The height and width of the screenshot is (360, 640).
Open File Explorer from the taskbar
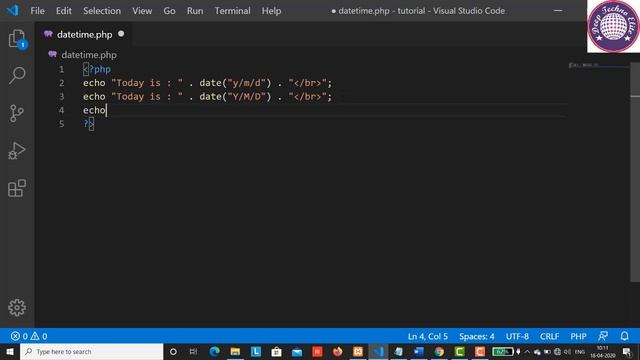(x=235, y=351)
